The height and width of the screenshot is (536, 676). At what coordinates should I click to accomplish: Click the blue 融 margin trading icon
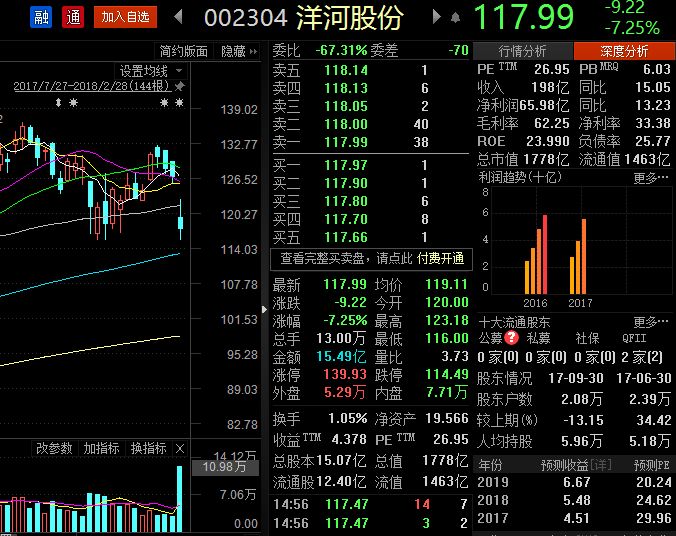pyautogui.click(x=41, y=17)
